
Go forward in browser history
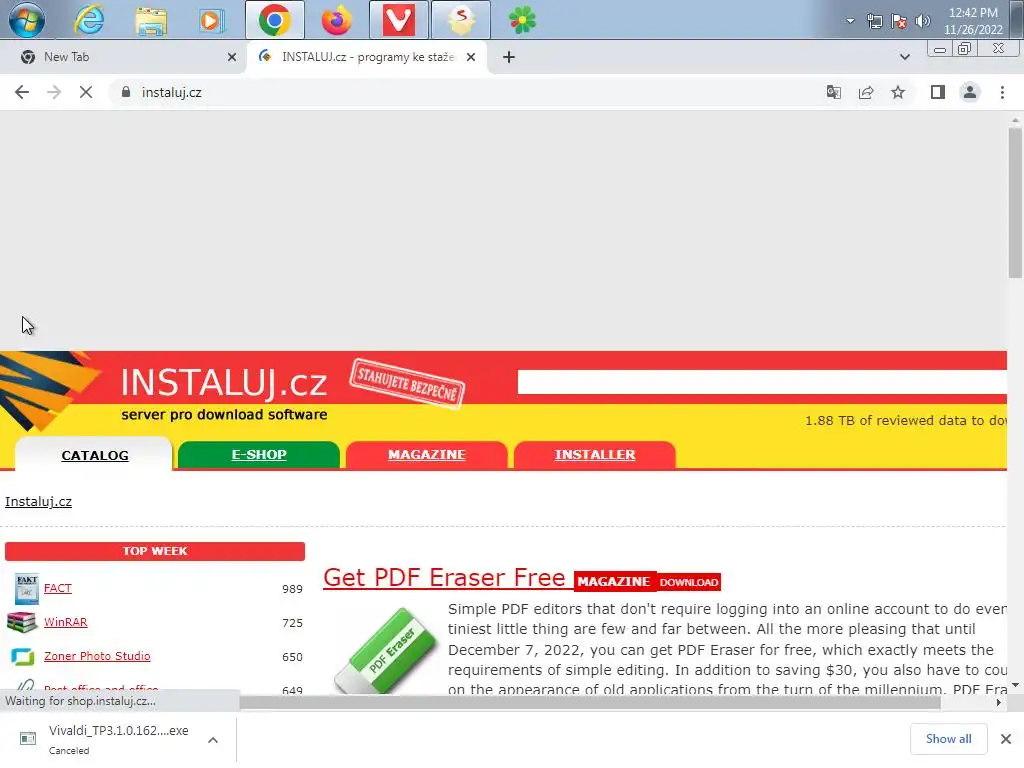pos(54,92)
